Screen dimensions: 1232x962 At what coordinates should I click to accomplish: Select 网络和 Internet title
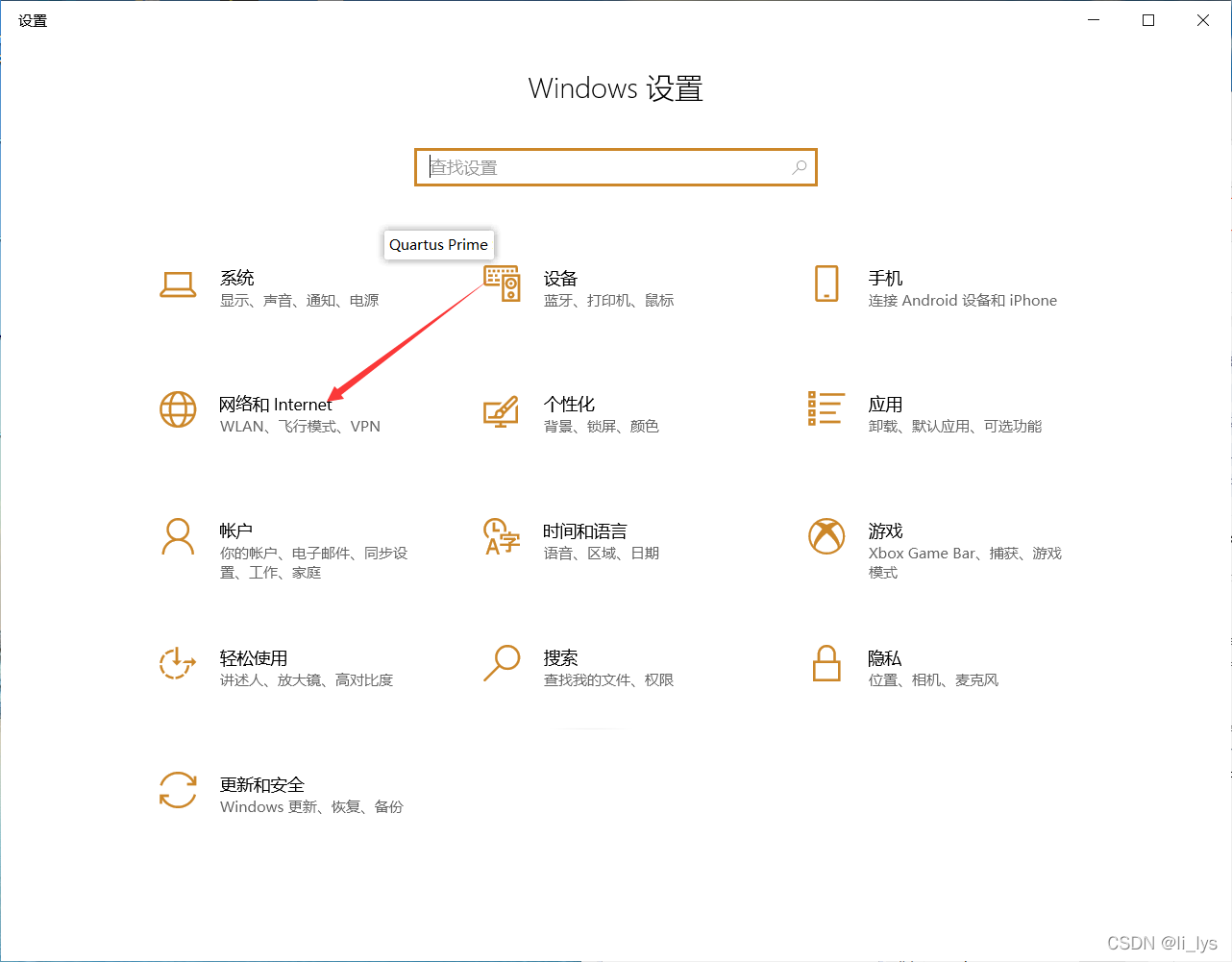(276, 405)
